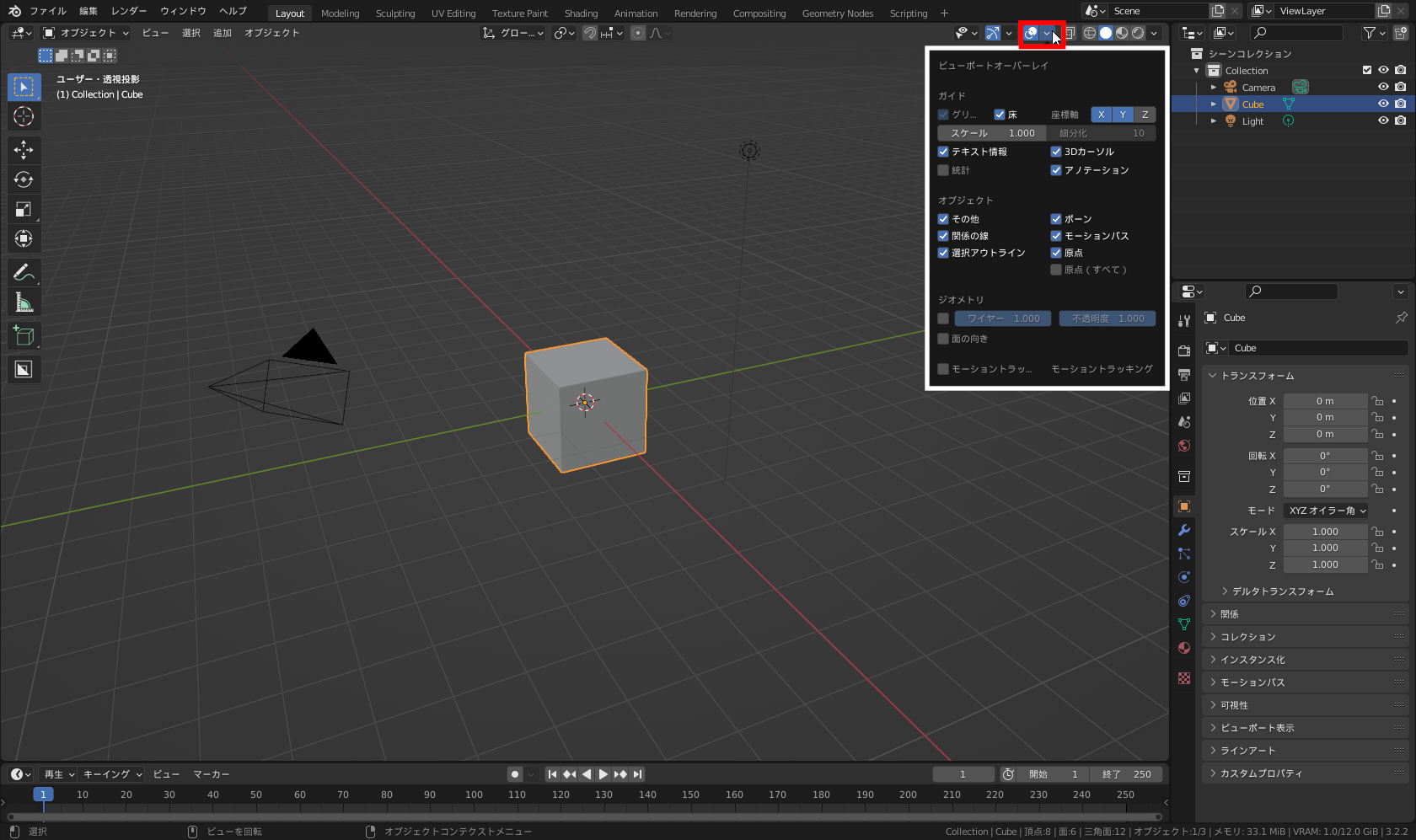Click the ワイヤー wireframe threshold slider
Image resolution: width=1416 pixels, height=840 pixels.
coord(1003,318)
